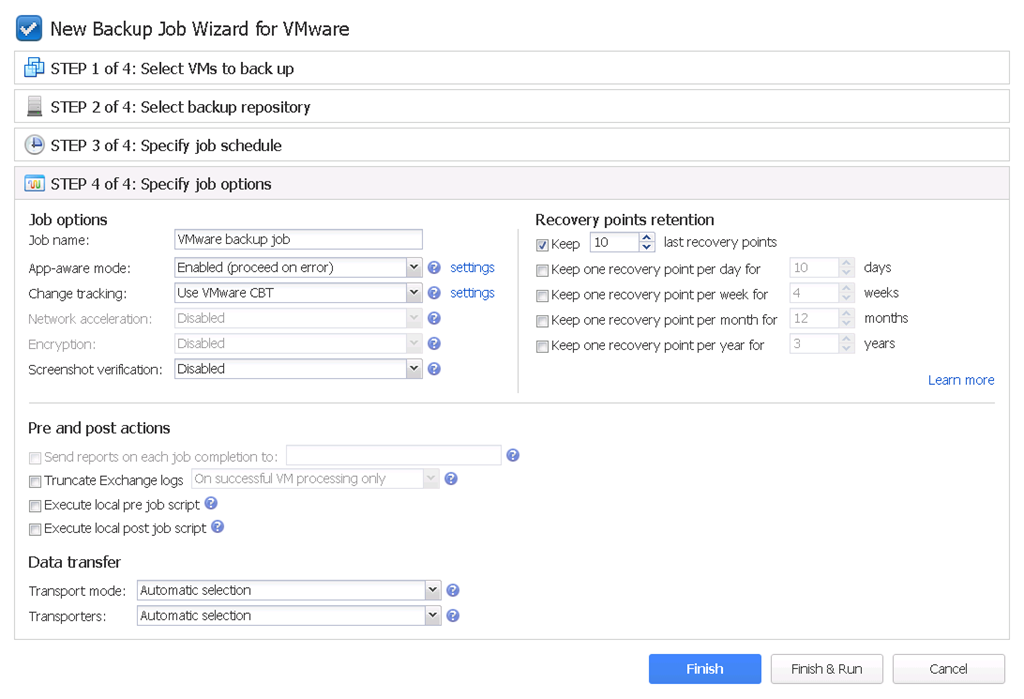Open help for Truncate Exchange logs
The width and height of the screenshot is (1024, 699).
[x=451, y=479]
